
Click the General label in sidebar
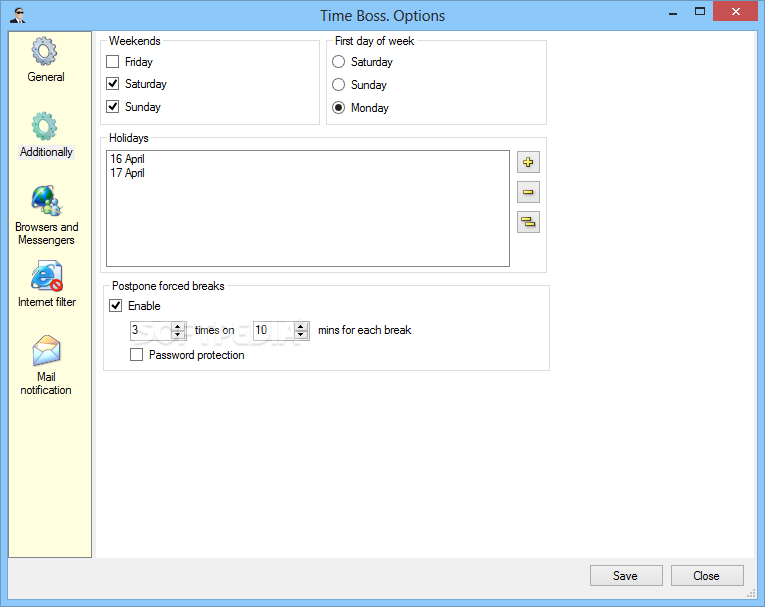click(45, 77)
